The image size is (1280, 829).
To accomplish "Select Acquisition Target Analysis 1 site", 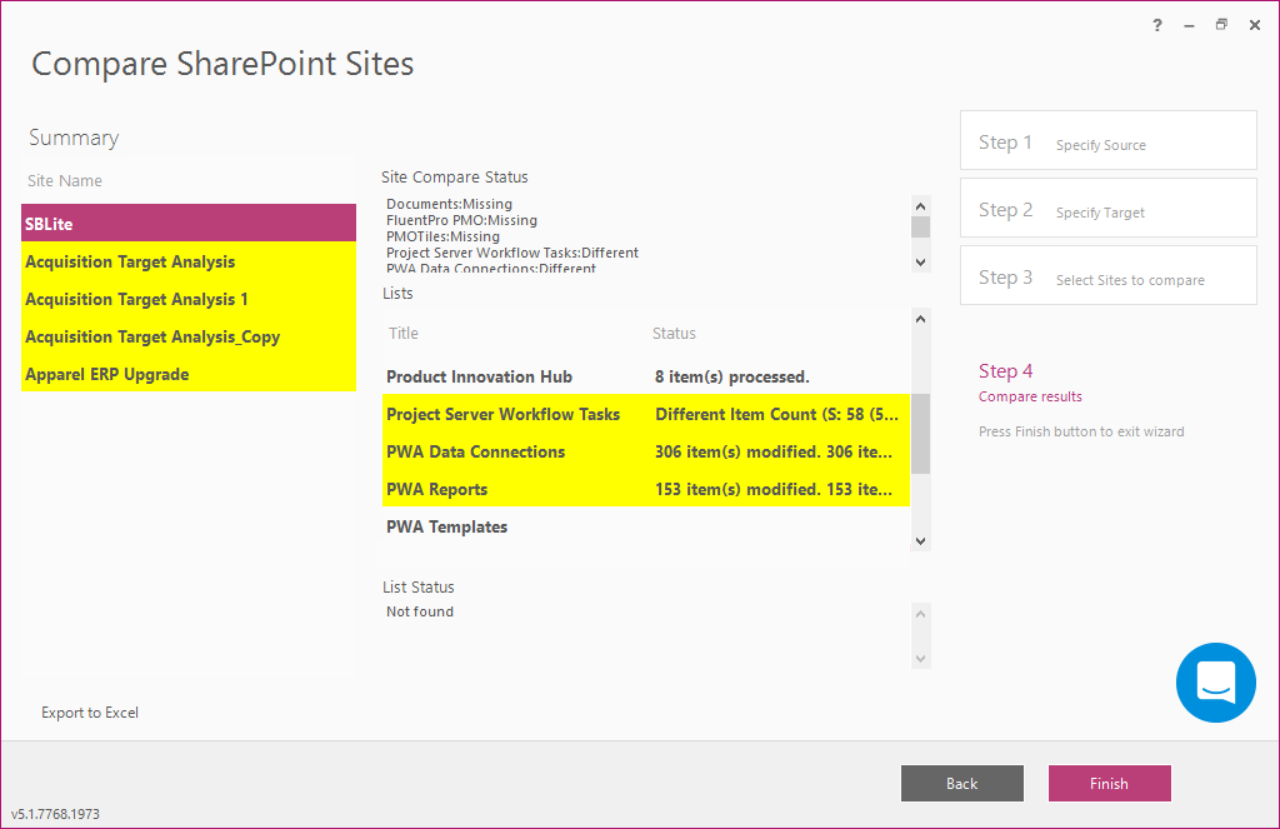I will (188, 299).
